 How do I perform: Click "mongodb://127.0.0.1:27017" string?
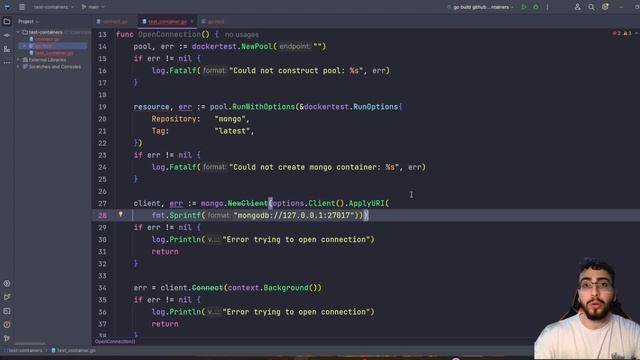294,216
